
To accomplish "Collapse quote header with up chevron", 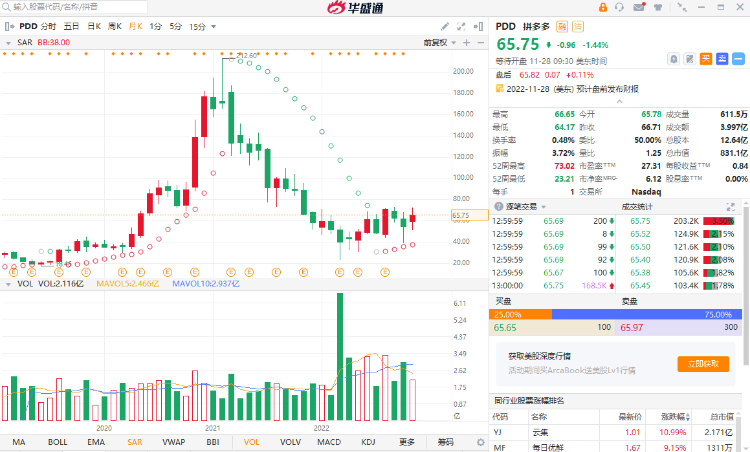I will (x=619, y=101).
